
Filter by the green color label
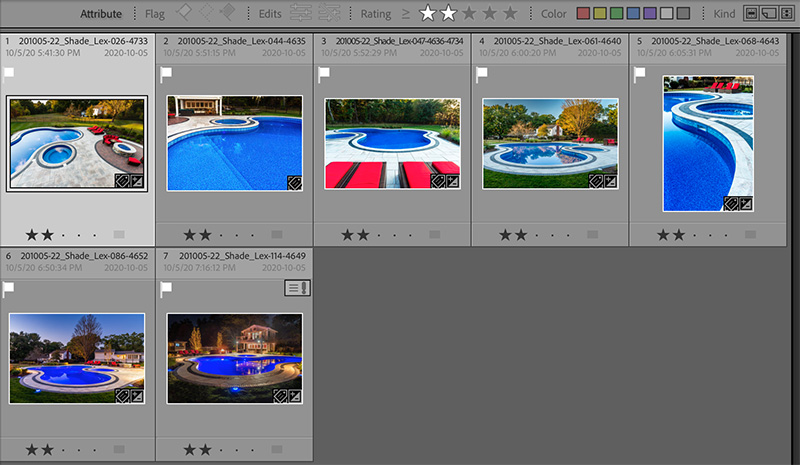click(617, 14)
